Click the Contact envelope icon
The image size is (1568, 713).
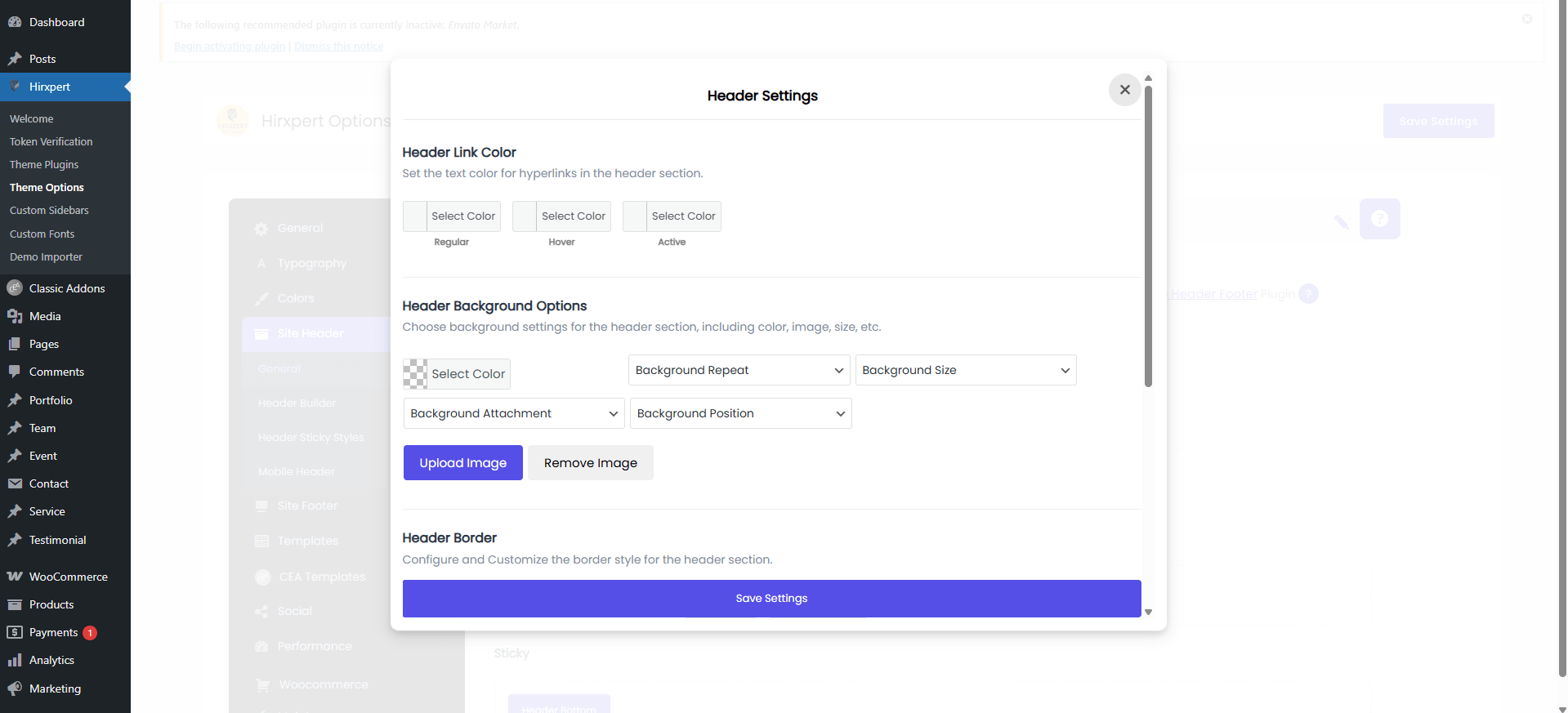pos(15,484)
